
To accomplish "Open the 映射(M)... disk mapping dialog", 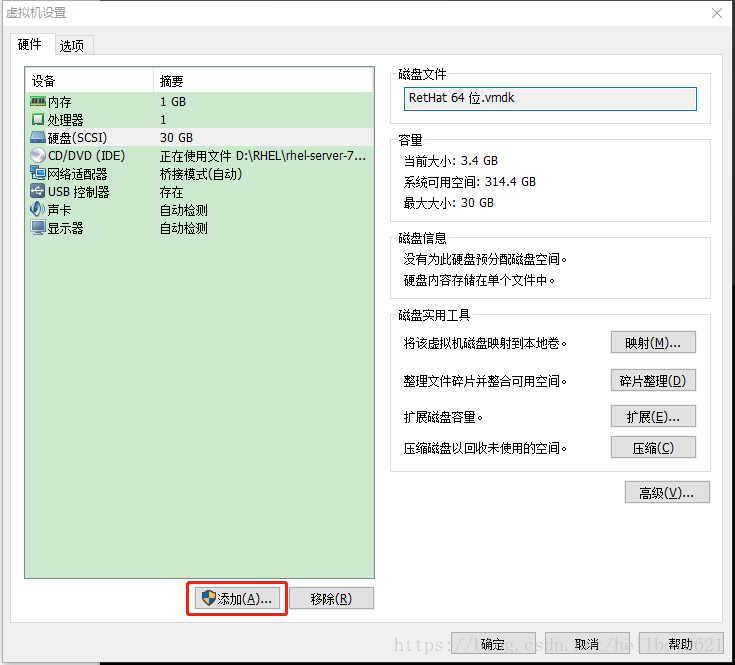I will coord(653,343).
